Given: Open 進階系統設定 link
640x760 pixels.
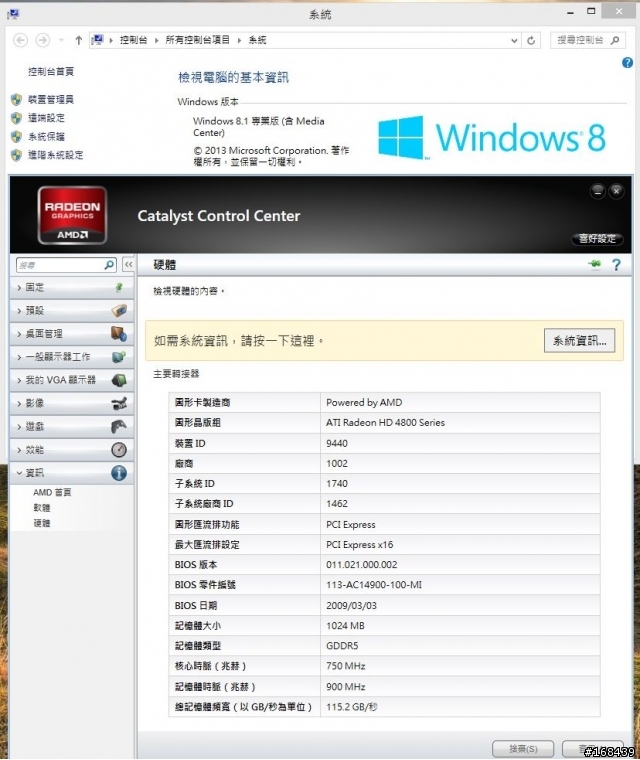Looking at the screenshot, I should [x=55, y=155].
